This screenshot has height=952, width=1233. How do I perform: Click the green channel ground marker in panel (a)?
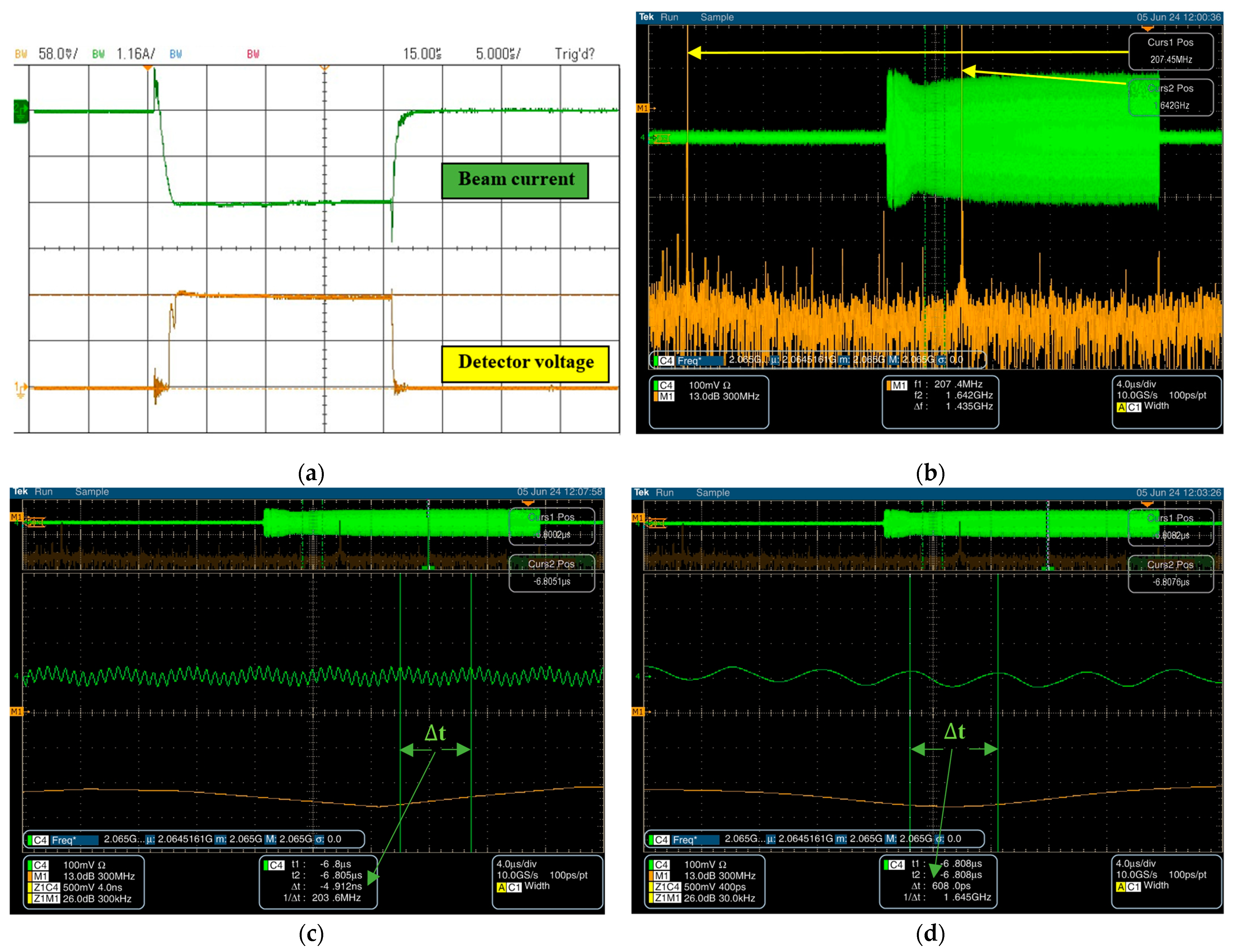tap(20, 111)
